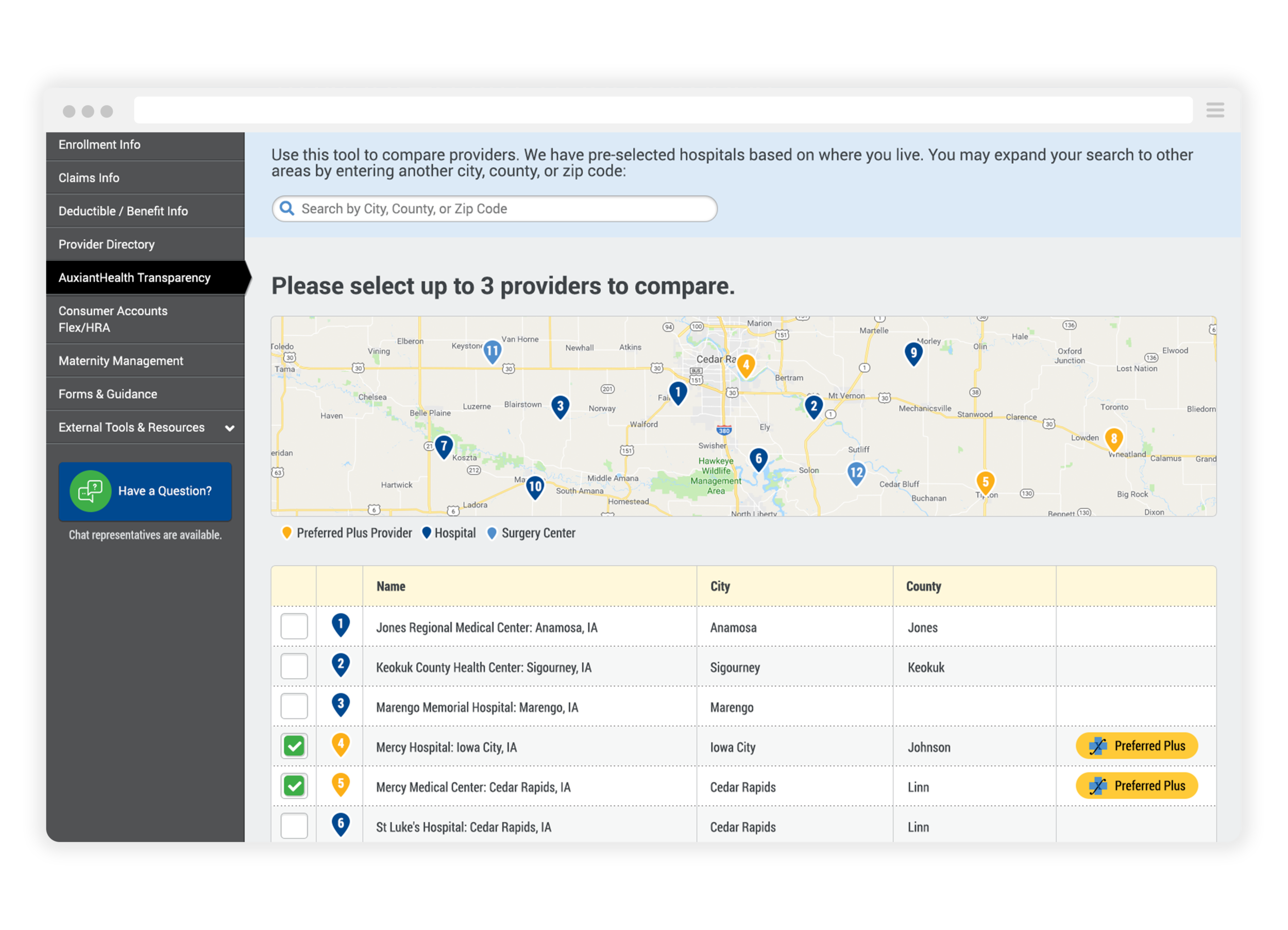The height and width of the screenshot is (930, 1288).
Task: Check Jones Regional Medical Center for comparison
Action: (x=294, y=626)
